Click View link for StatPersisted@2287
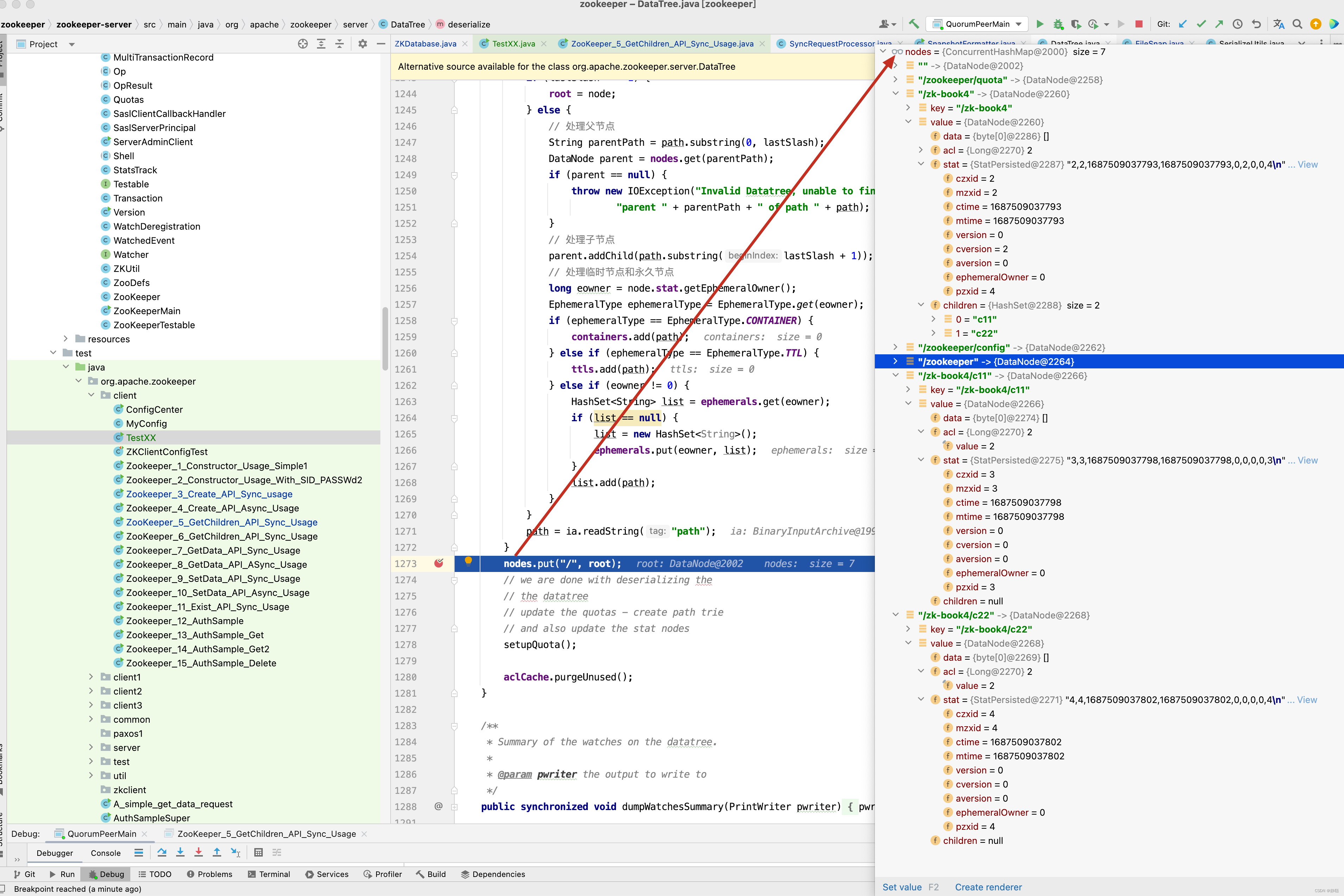This screenshot has width=1344, height=896. [x=1307, y=164]
